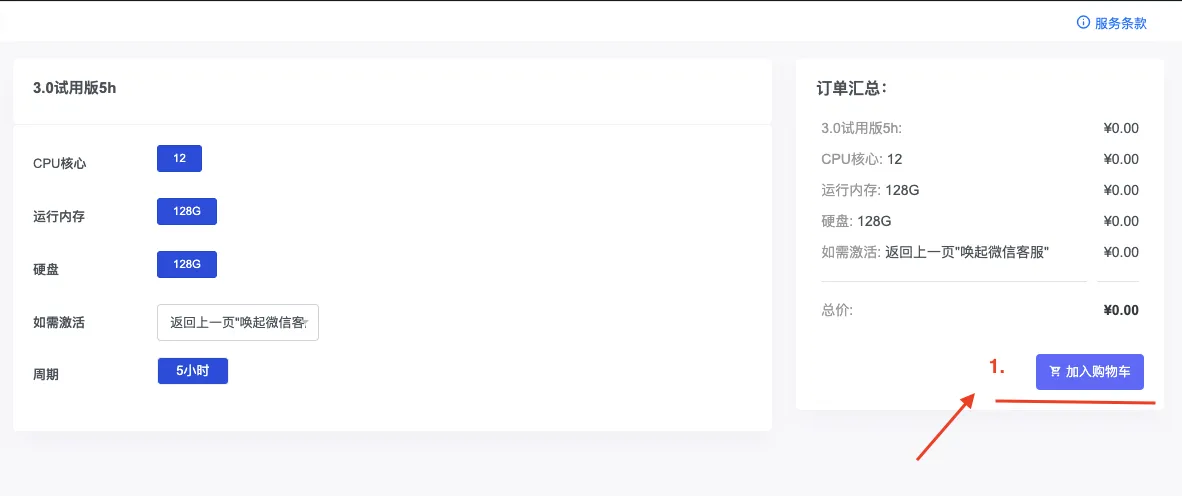Choose the 128G 运行内存 option
The width and height of the screenshot is (1182, 496).
187,211
